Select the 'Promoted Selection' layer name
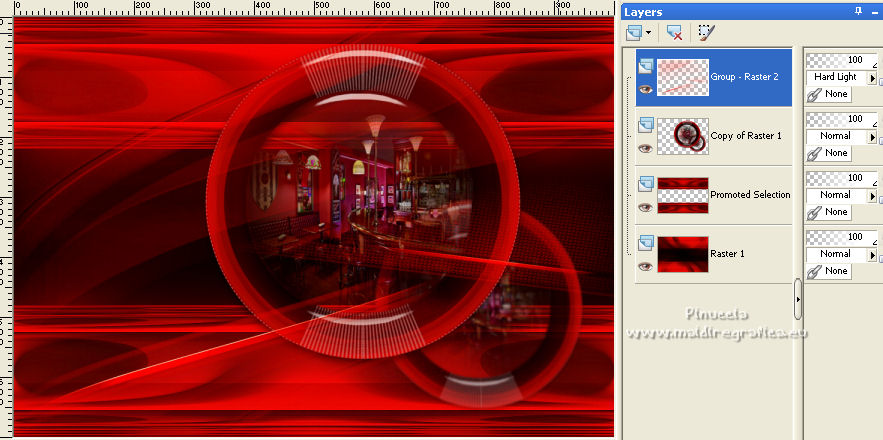Image resolution: width=883 pixels, height=440 pixels. tap(750, 195)
